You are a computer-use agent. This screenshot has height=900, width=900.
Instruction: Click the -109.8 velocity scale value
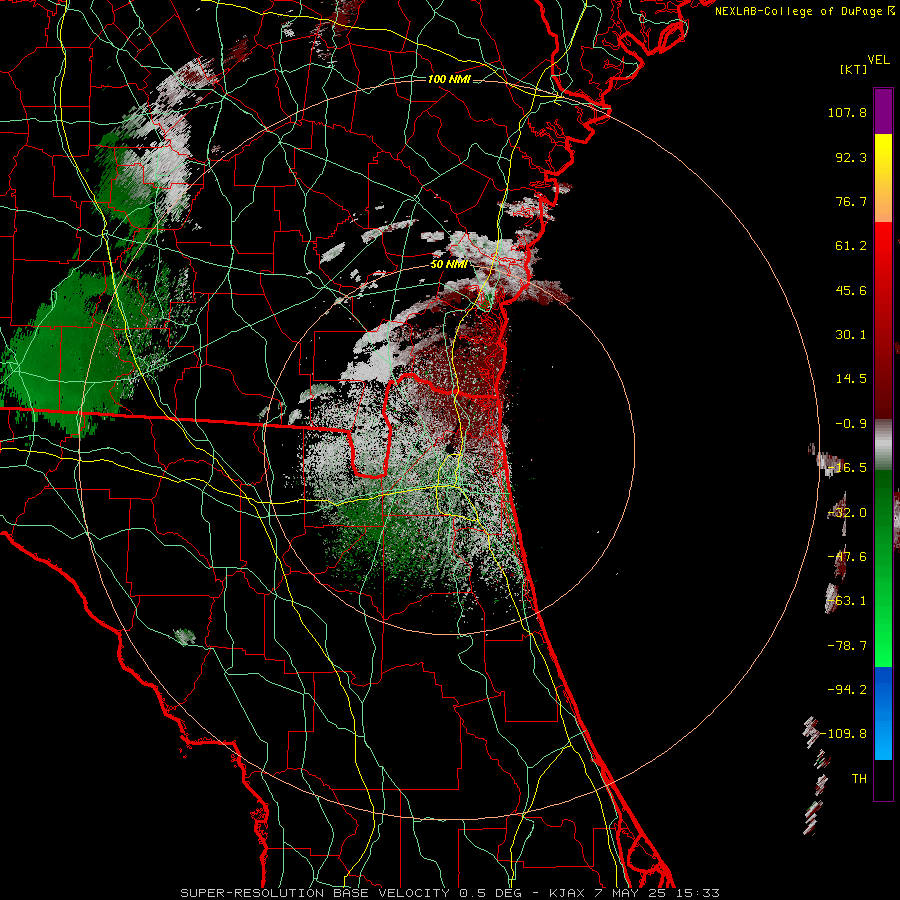(844, 734)
